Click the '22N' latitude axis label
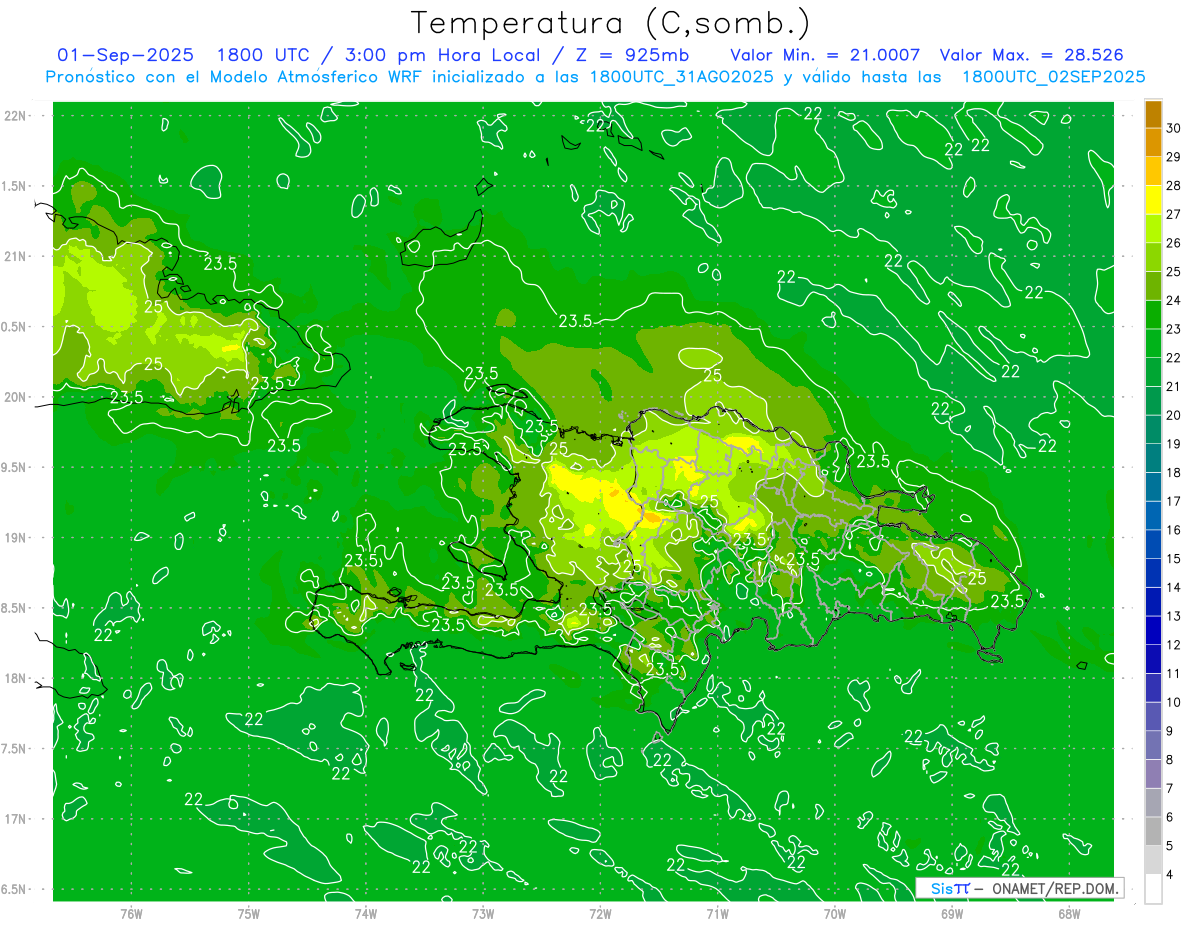This screenshot has height=927, width=1200. [15, 115]
